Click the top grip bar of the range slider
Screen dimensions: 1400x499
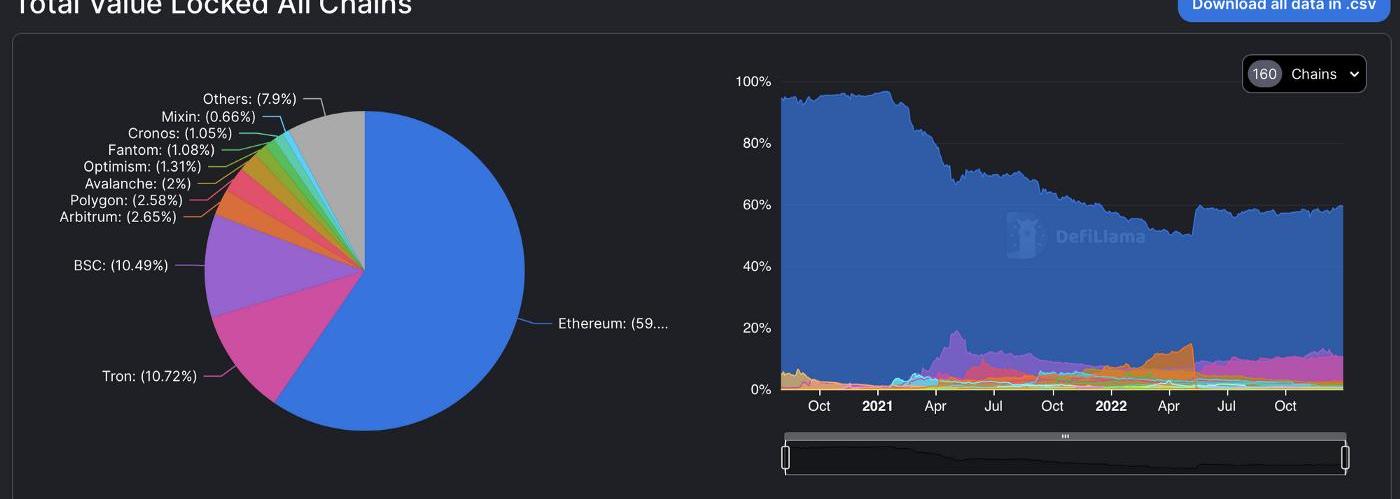1065,436
